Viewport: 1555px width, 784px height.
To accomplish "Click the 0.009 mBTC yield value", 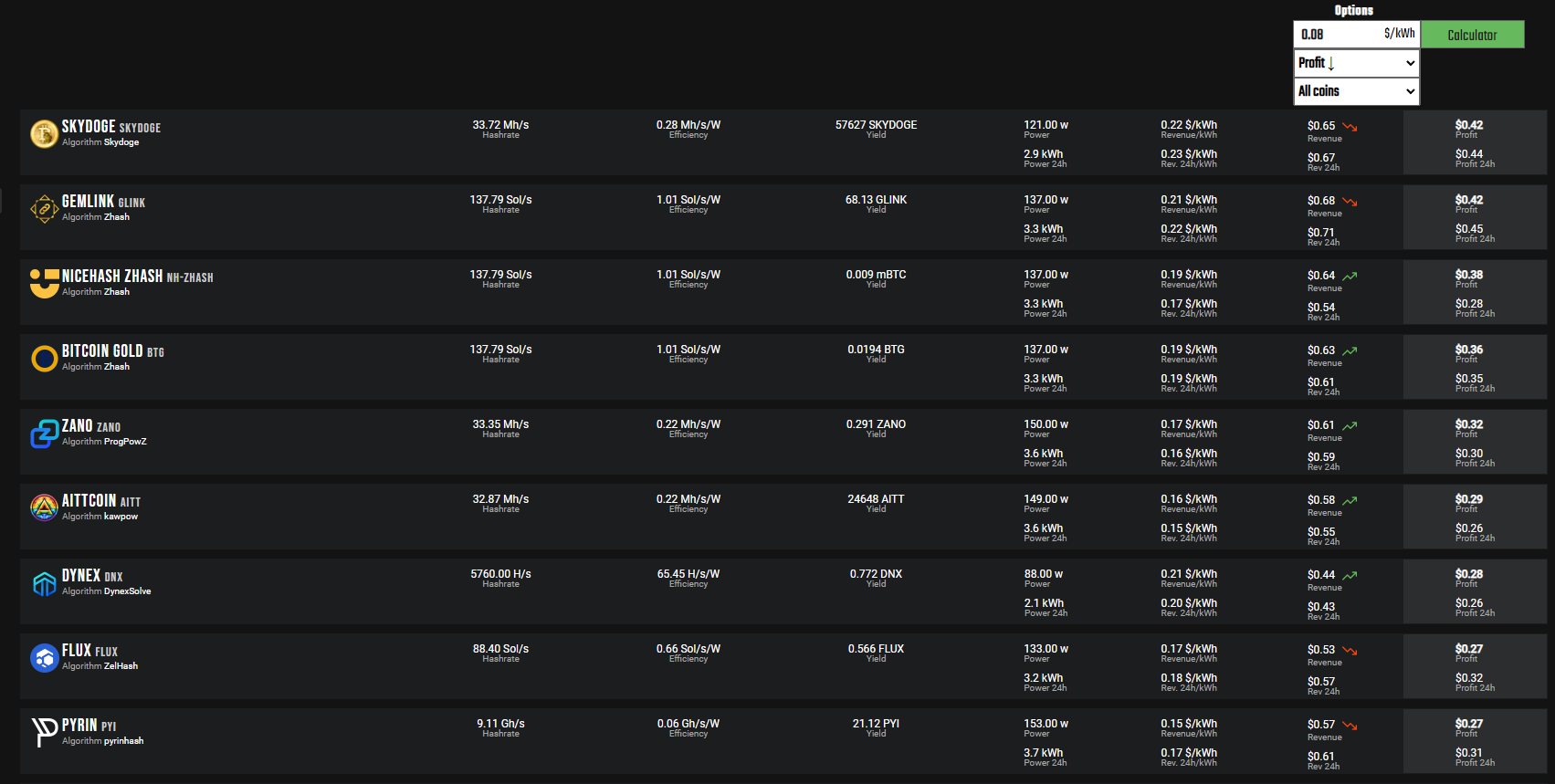I will [876, 275].
